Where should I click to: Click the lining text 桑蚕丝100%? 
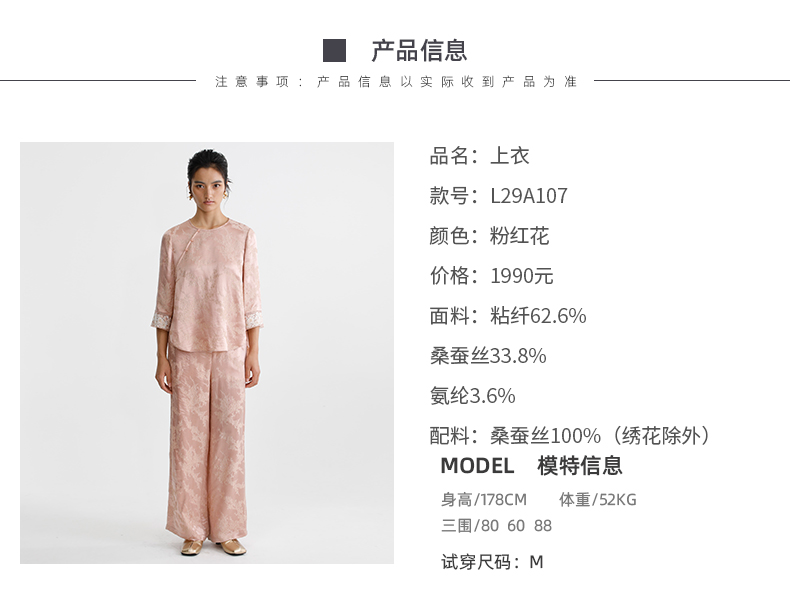click(546, 436)
